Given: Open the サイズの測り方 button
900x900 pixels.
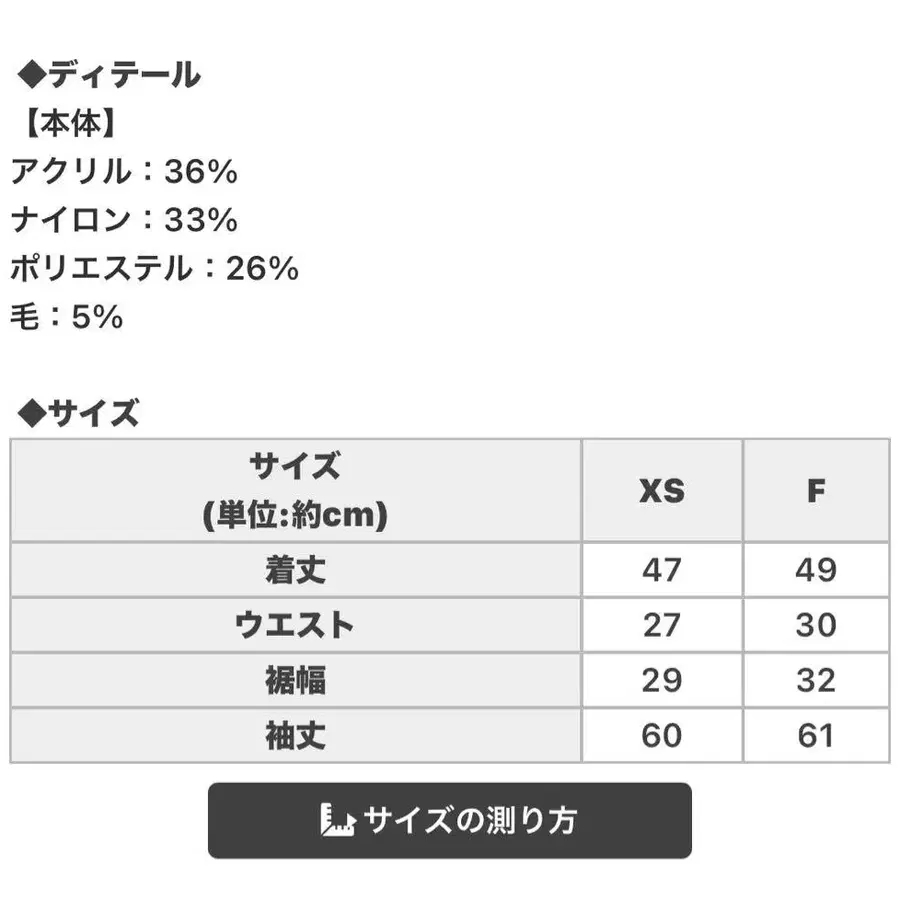Looking at the screenshot, I should tap(450, 821).
